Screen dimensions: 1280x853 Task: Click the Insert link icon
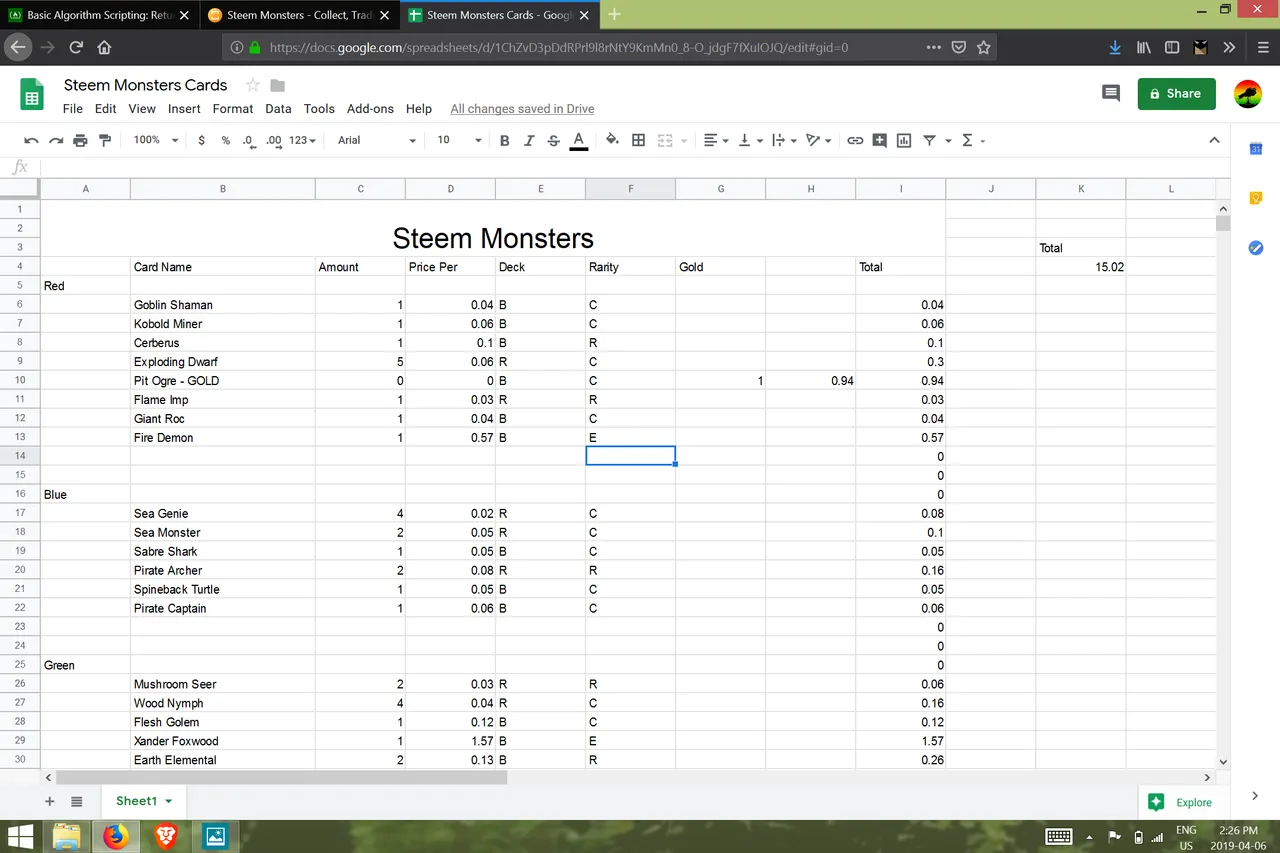[855, 141]
